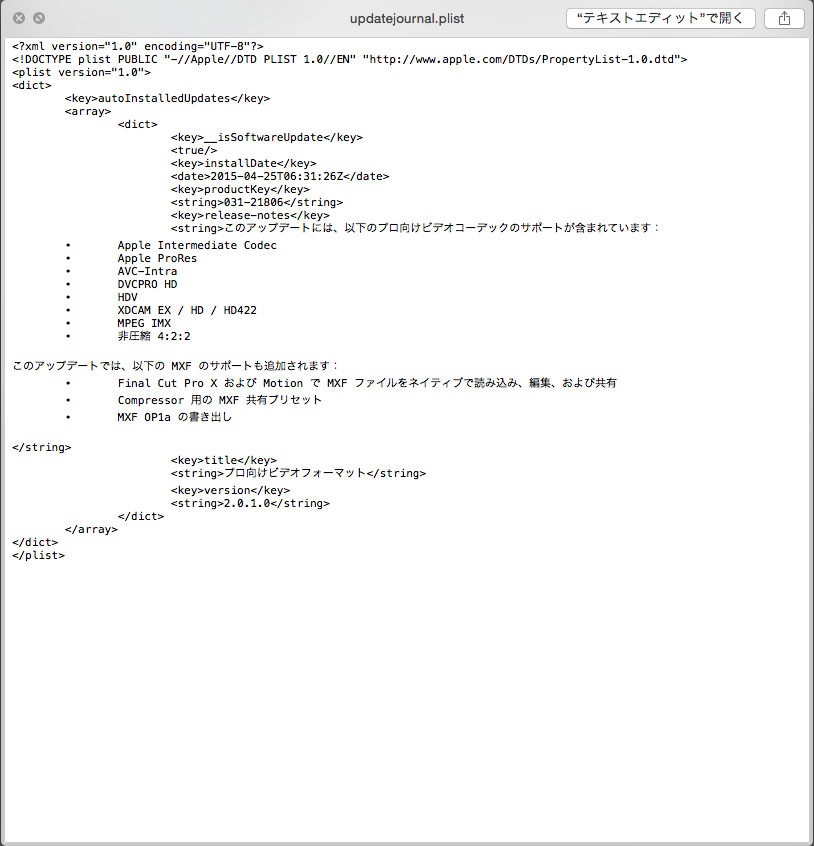The width and height of the screenshot is (814, 846).
Task: Click the true/ tag line
Action: click(194, 150)
